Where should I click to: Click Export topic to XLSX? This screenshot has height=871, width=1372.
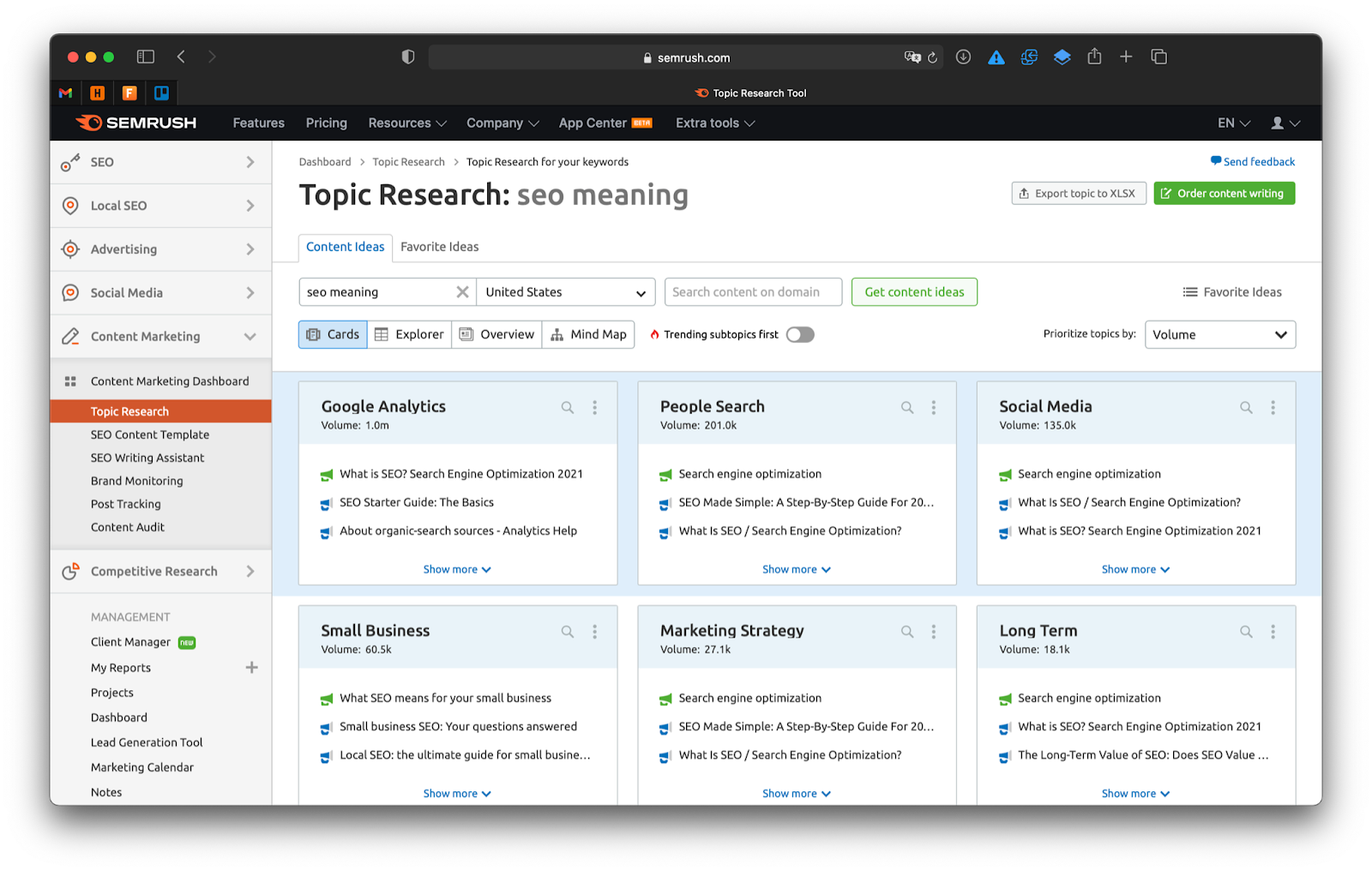coord(1079,194)
